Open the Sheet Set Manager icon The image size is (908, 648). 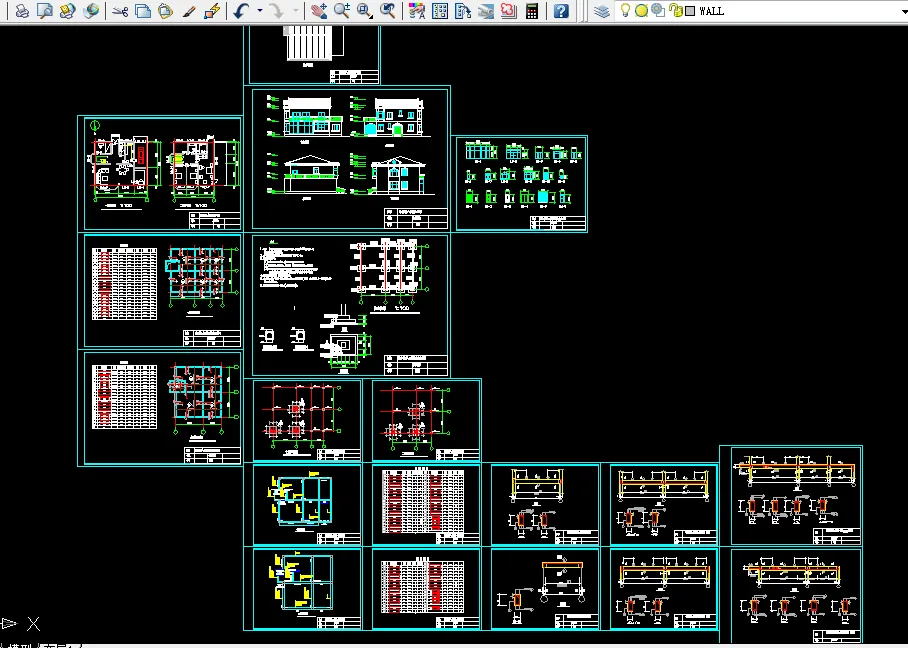click(x=486, y=10)
